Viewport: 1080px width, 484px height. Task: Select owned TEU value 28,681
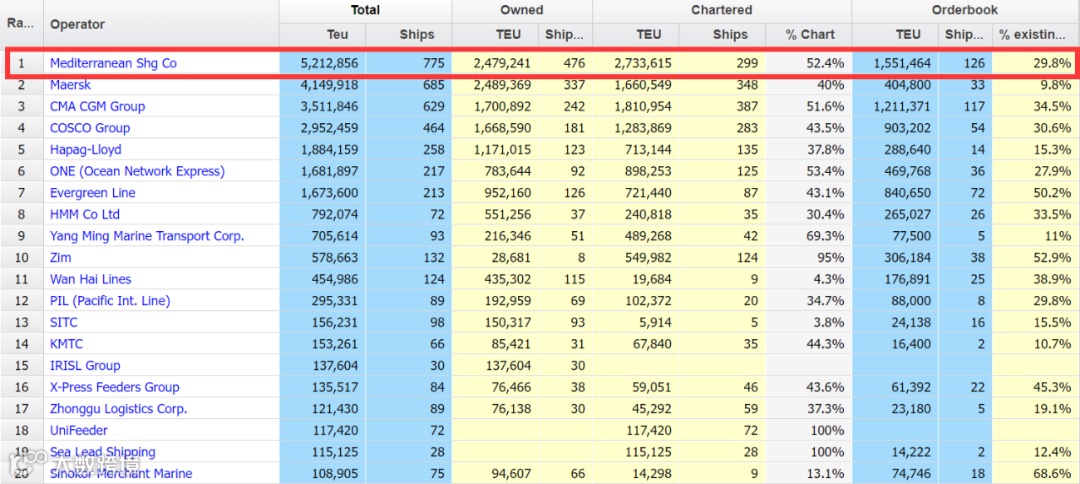[x=510, y=257]
